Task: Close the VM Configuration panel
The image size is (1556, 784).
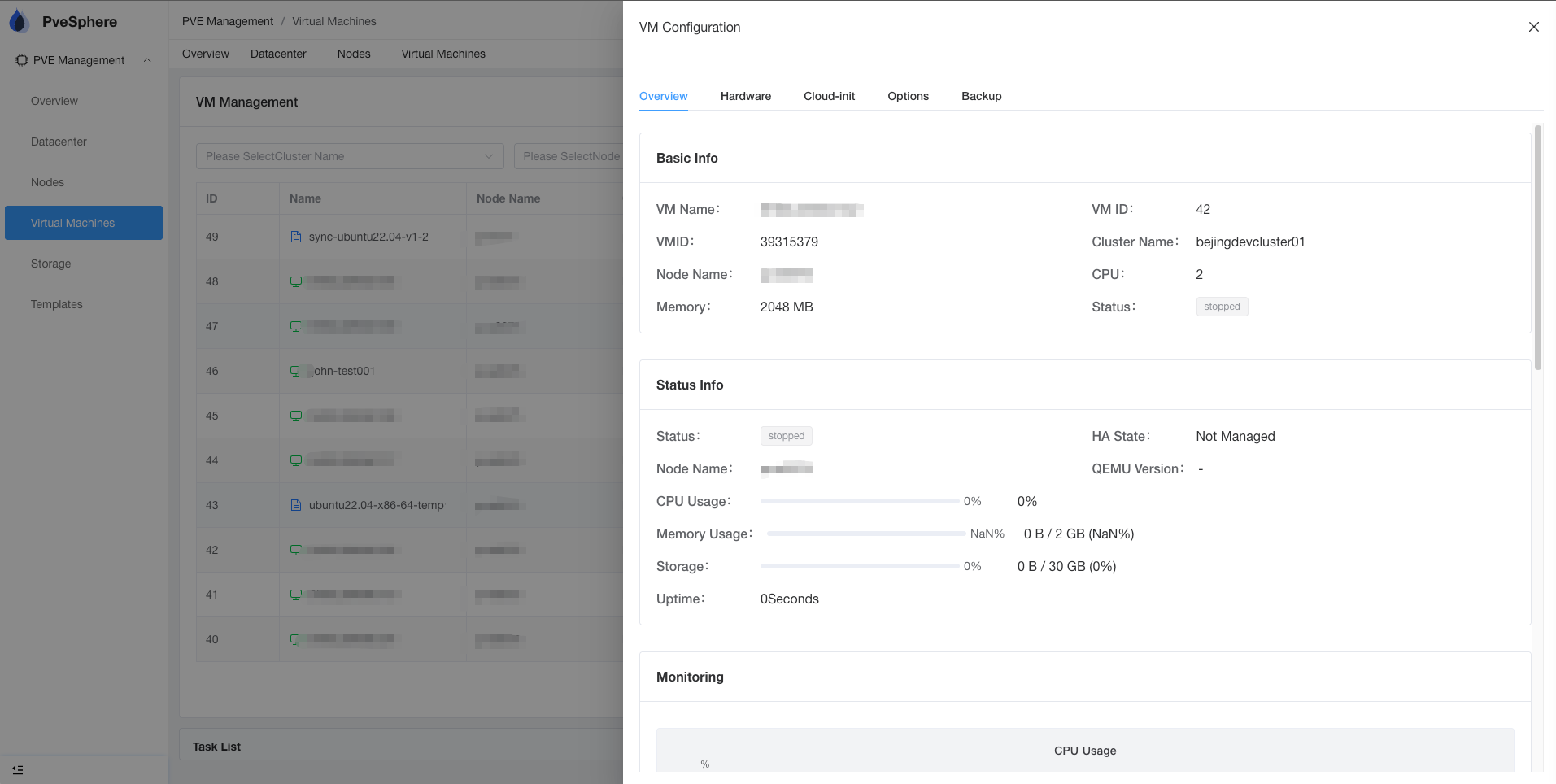Action: point(1533,27)
